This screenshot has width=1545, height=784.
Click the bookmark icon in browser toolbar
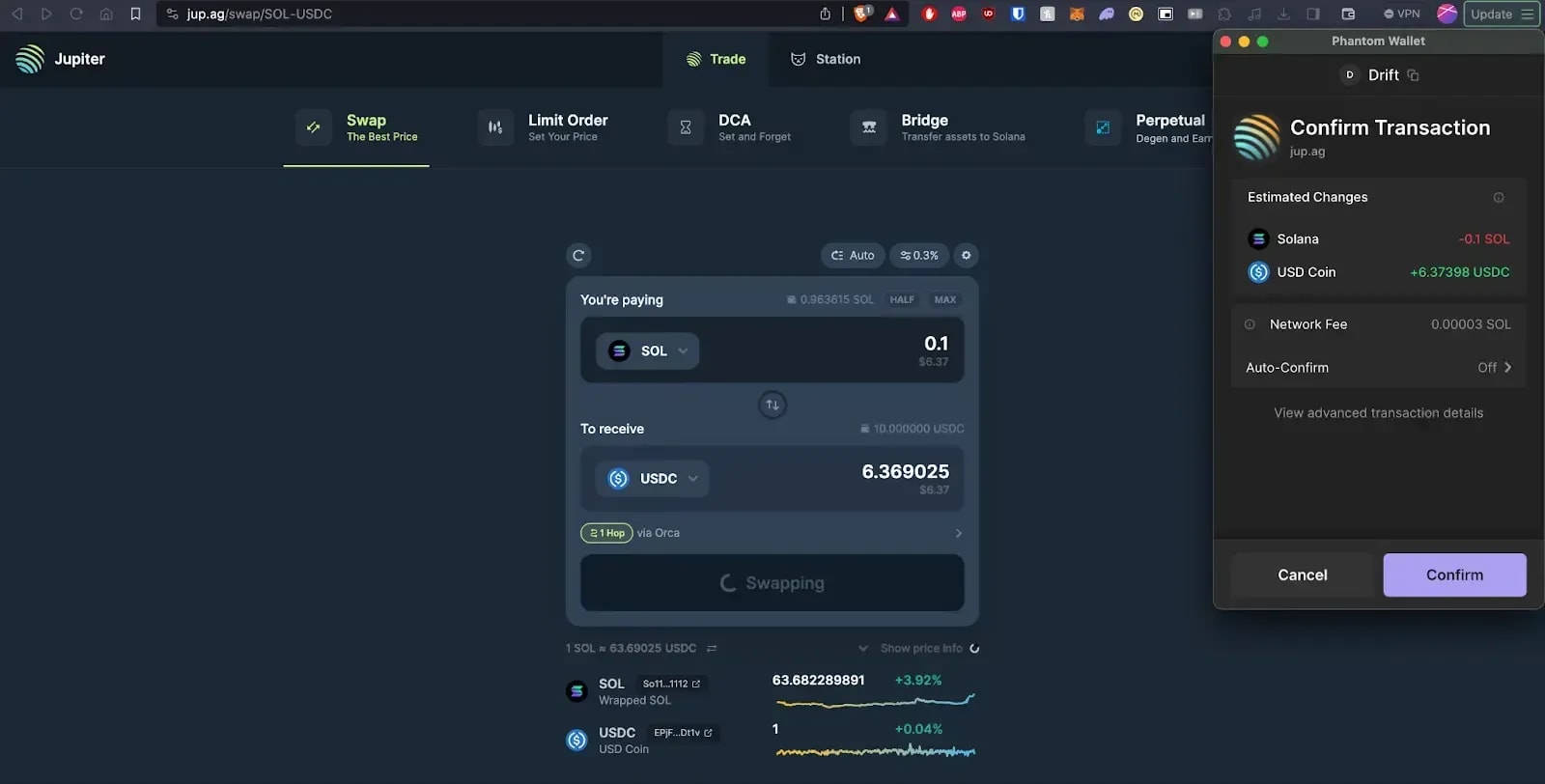pos(135,14)
